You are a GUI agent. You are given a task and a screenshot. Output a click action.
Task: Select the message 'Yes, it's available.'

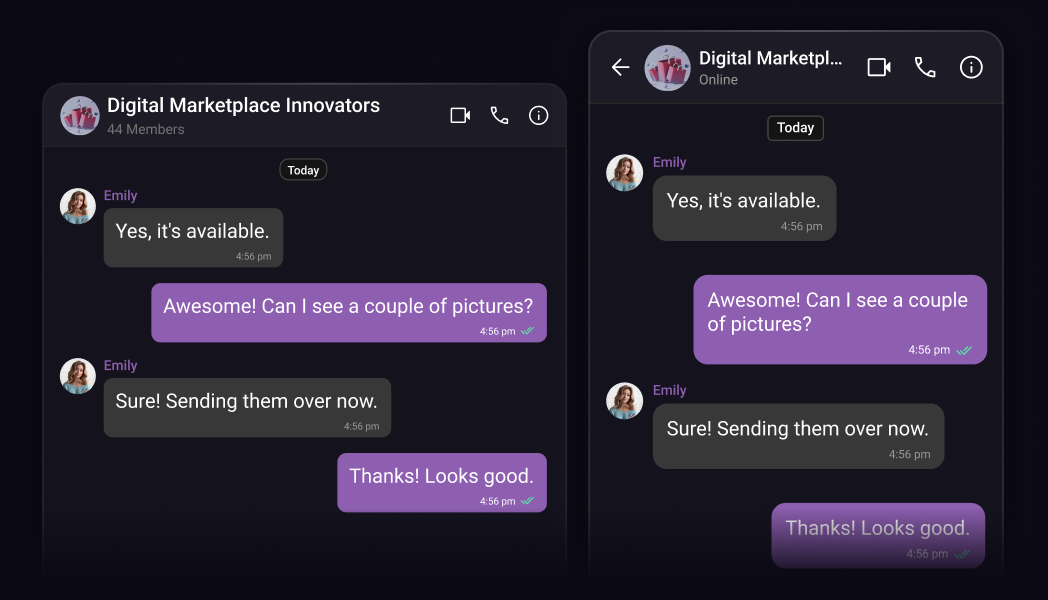pos(193,230)
